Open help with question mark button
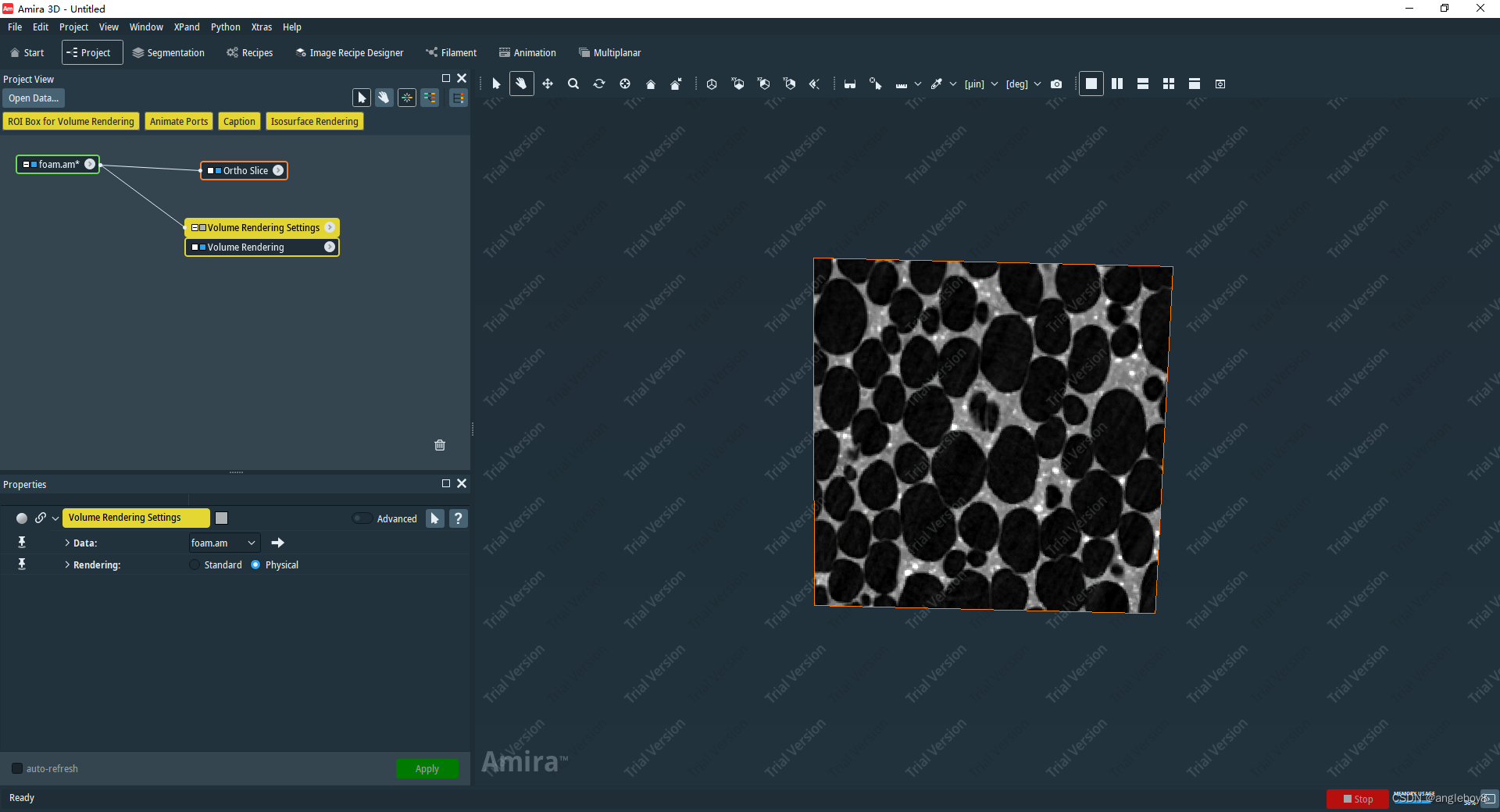 pos(459,518)
